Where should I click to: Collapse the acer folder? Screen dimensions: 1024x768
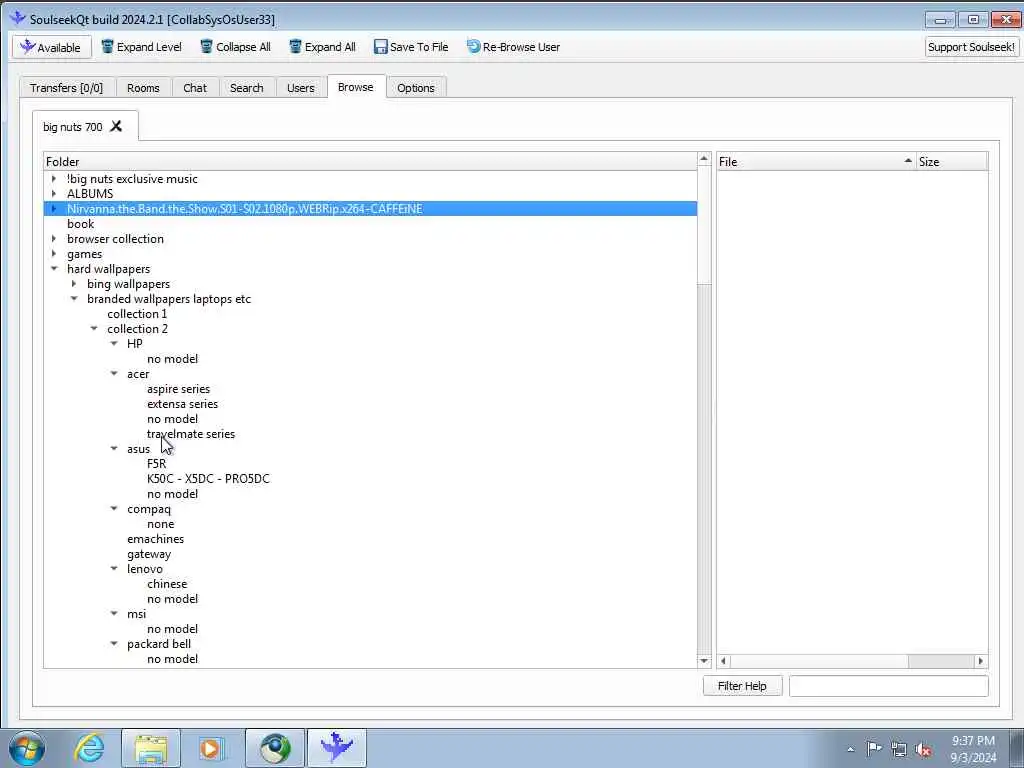tap(114, 374)
